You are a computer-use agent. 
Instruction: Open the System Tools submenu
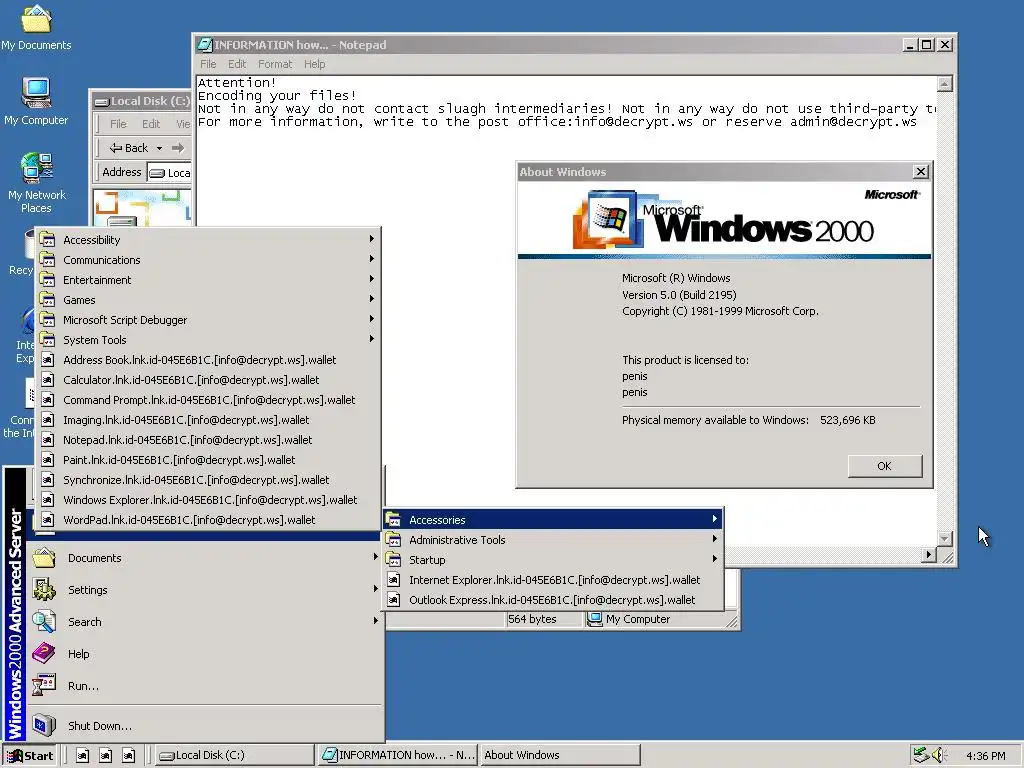[x=208, y=340]
